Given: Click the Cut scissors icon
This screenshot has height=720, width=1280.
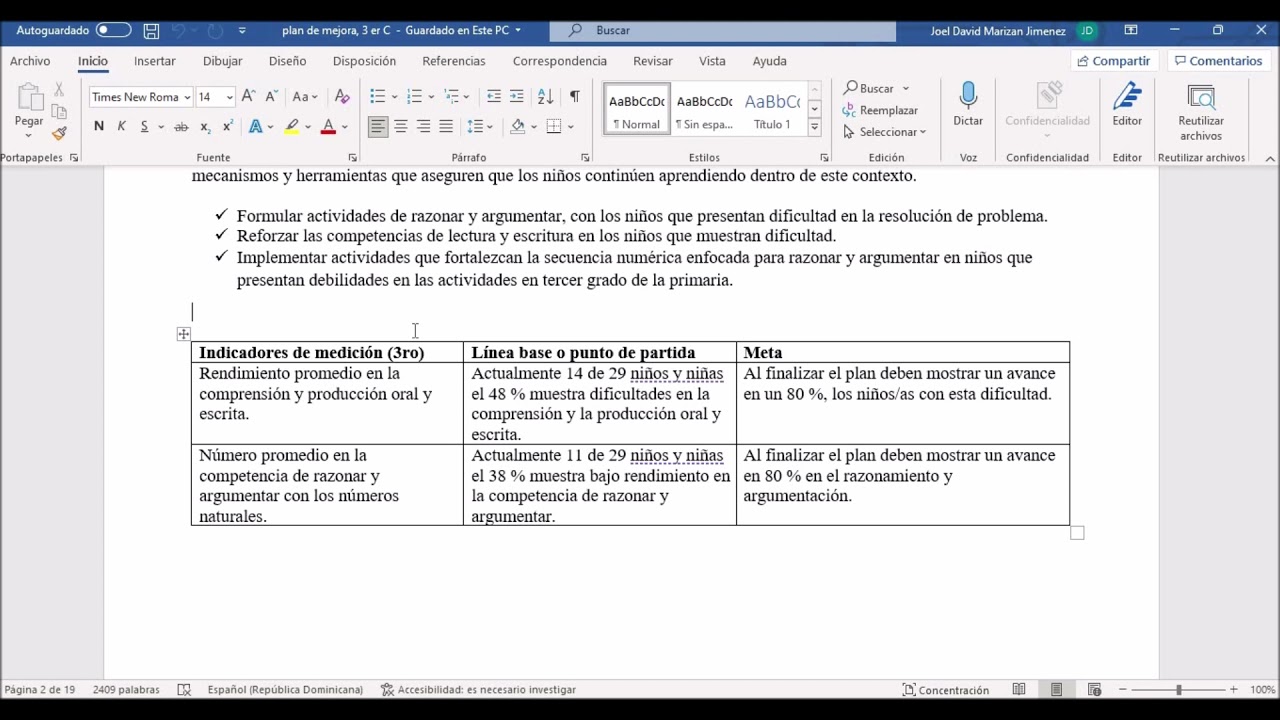Looking at the screenshot, I should click(59, 90).
